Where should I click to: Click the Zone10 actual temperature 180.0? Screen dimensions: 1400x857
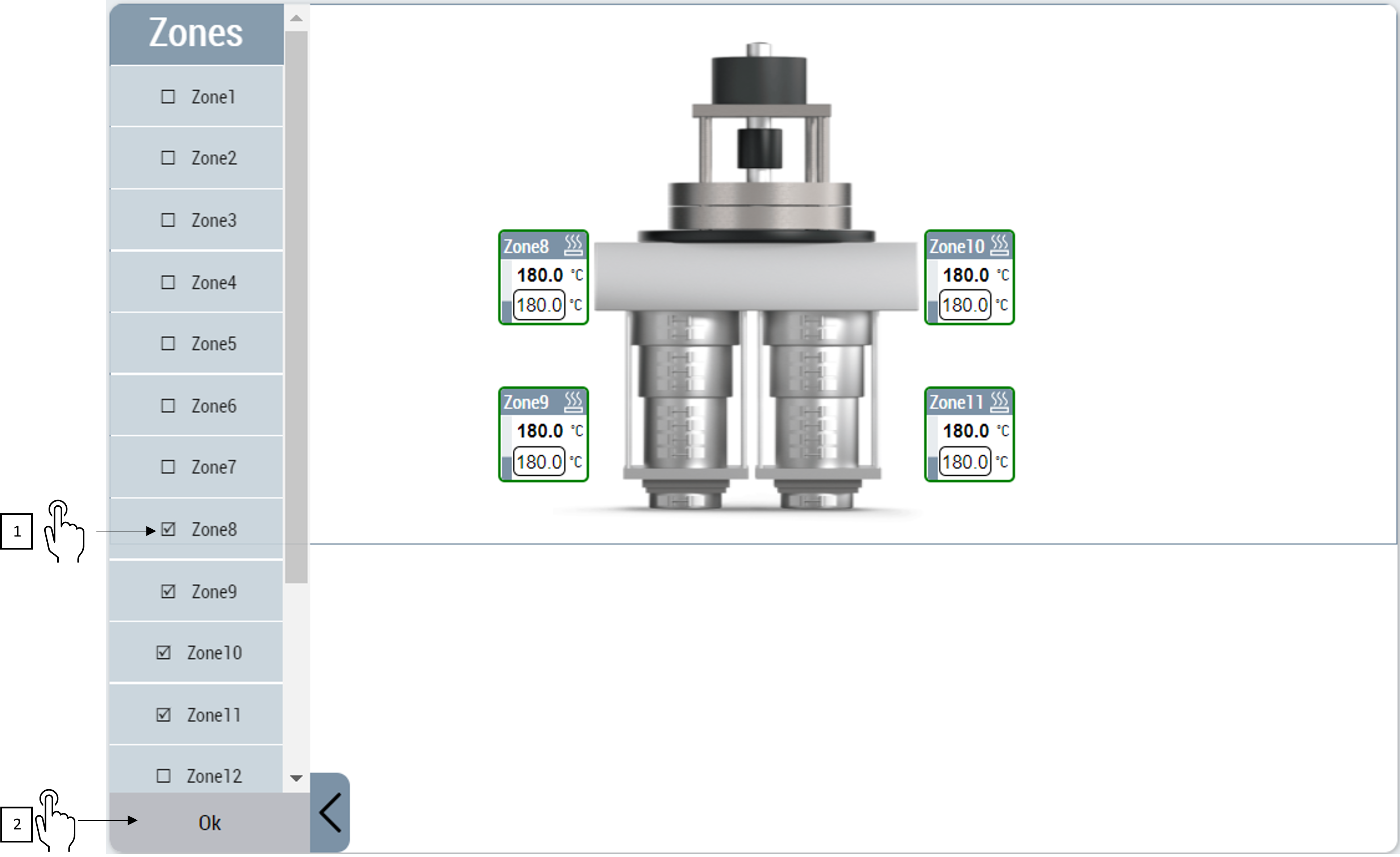pos(966,275)
